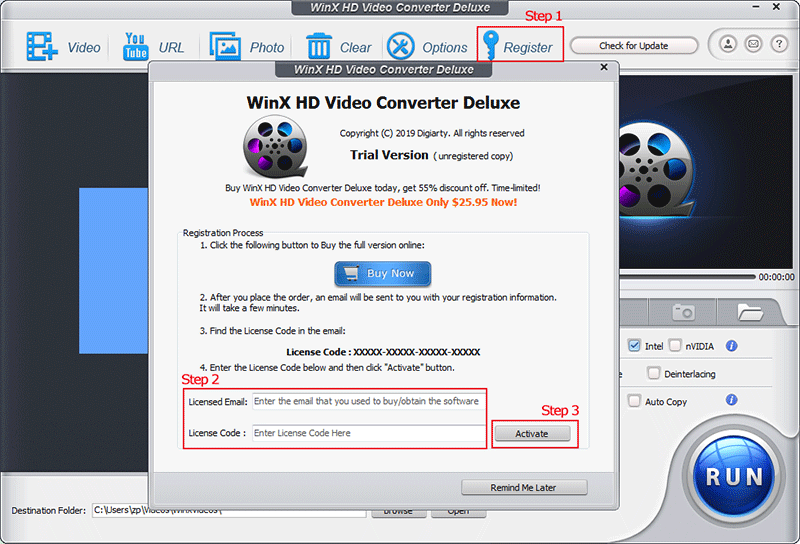Click Remind Me Later button
The width and height of the screenshot is (800, 544).
pyautogui.click(x=524, y=487)
